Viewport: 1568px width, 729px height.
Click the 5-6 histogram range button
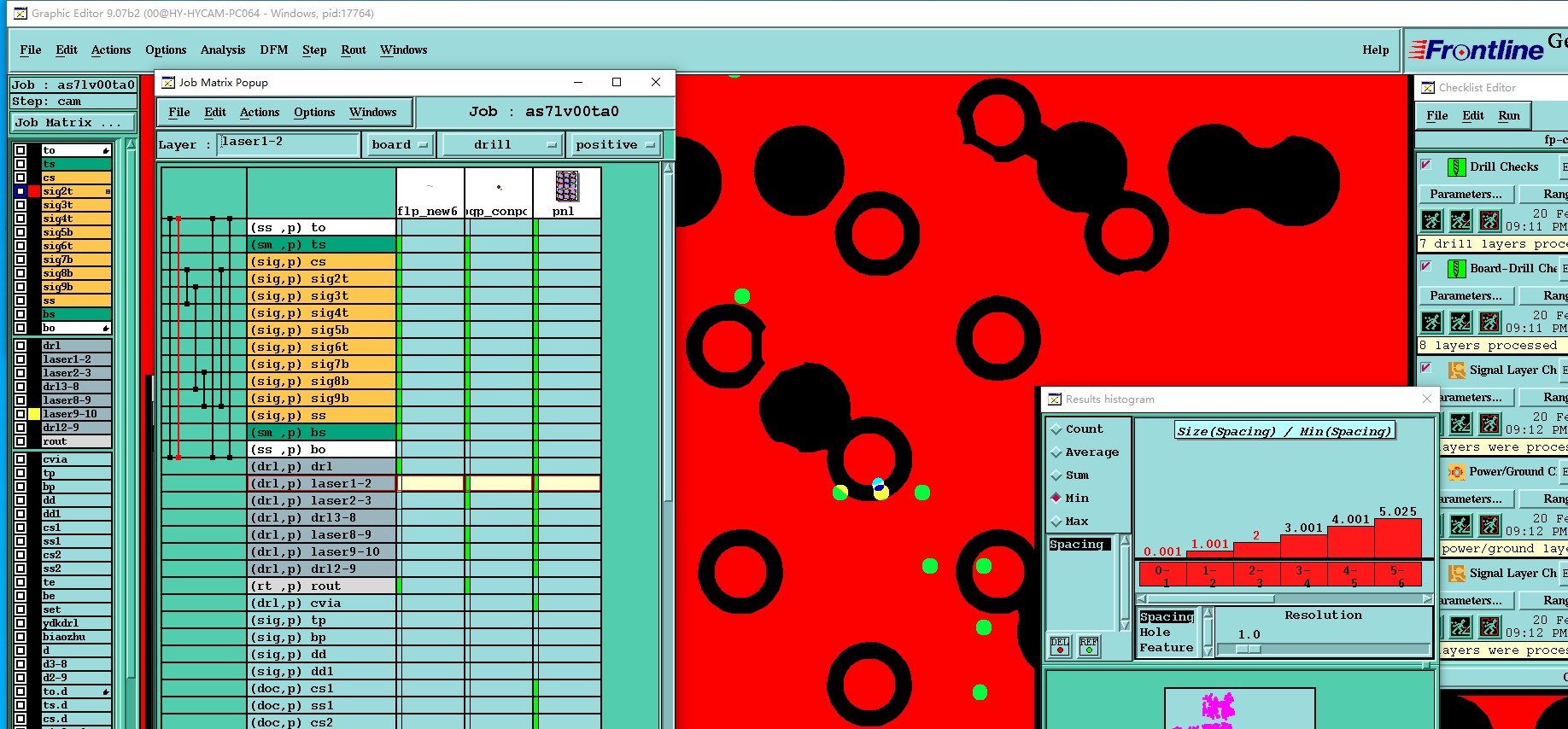pyautogui.click(x=1396, y=575)
